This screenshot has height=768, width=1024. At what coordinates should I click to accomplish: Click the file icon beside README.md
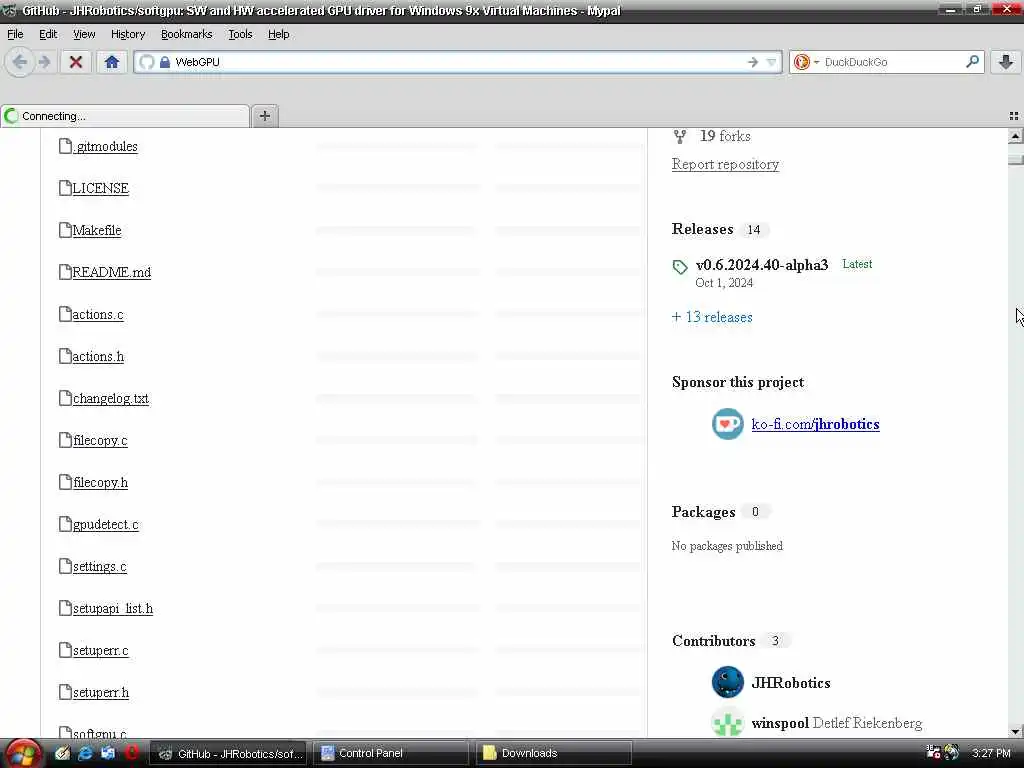(65, 272)
